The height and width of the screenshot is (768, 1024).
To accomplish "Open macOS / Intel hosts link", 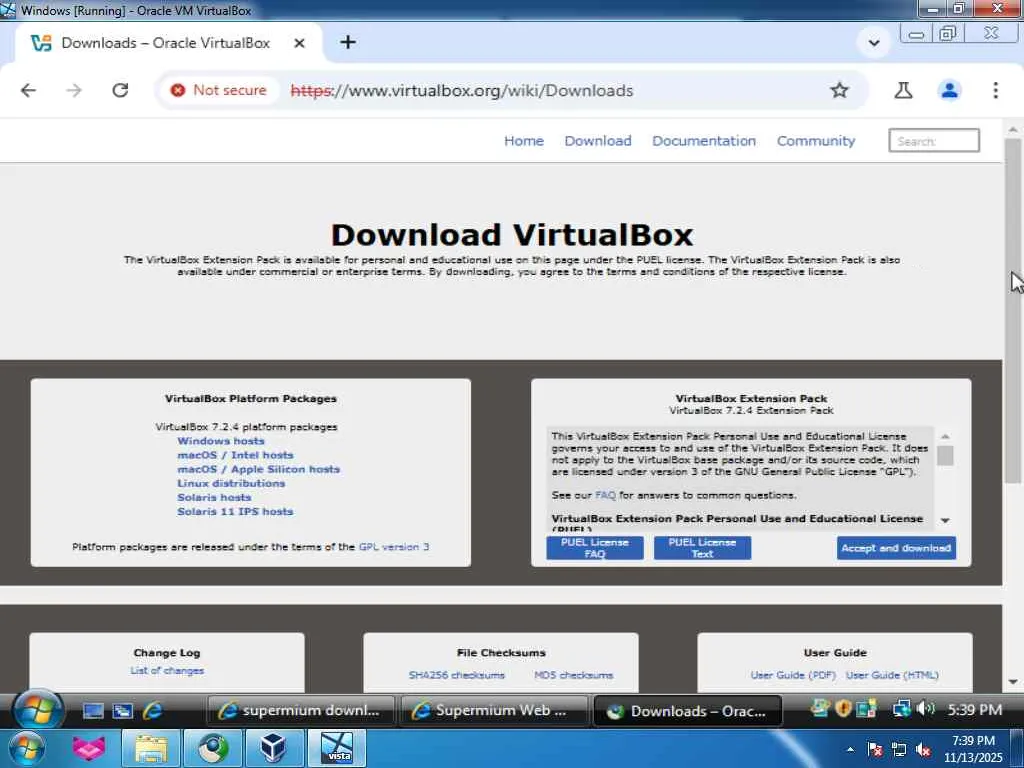I will click(235, 455).
